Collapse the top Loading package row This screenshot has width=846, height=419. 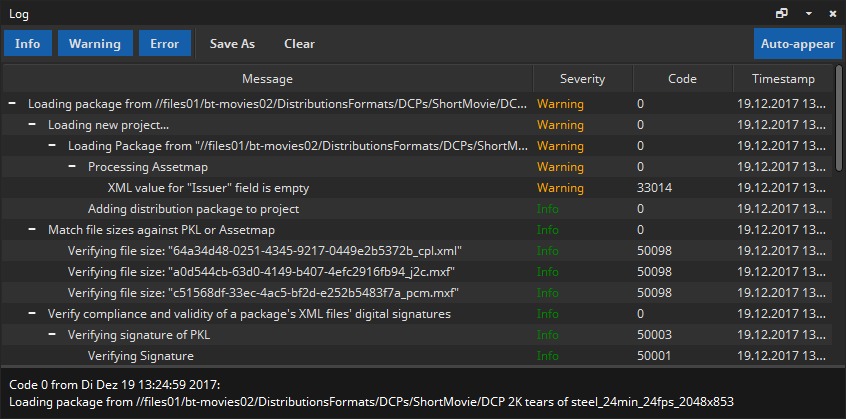point(12,104)
